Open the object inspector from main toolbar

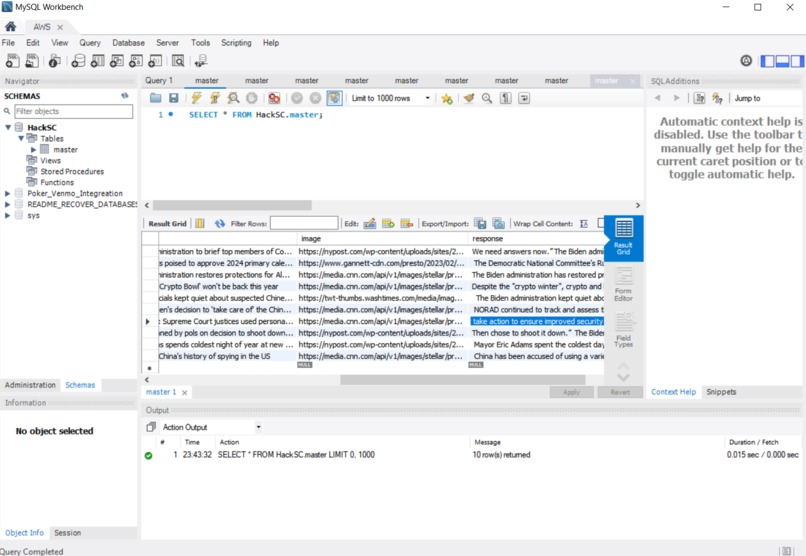[x=54, y=61]
